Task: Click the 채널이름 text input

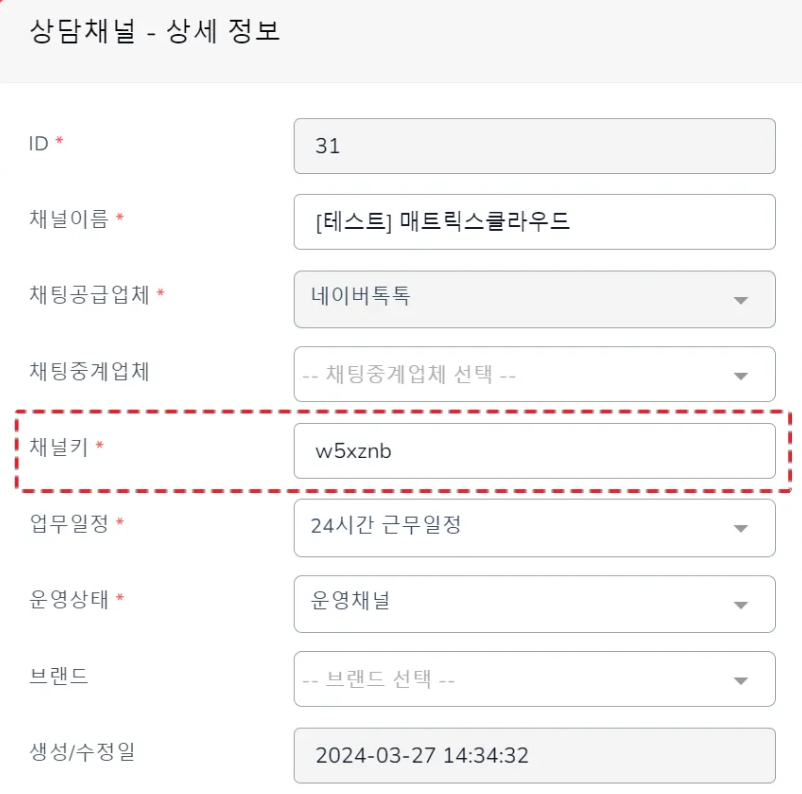Action: tap(534, 222)
